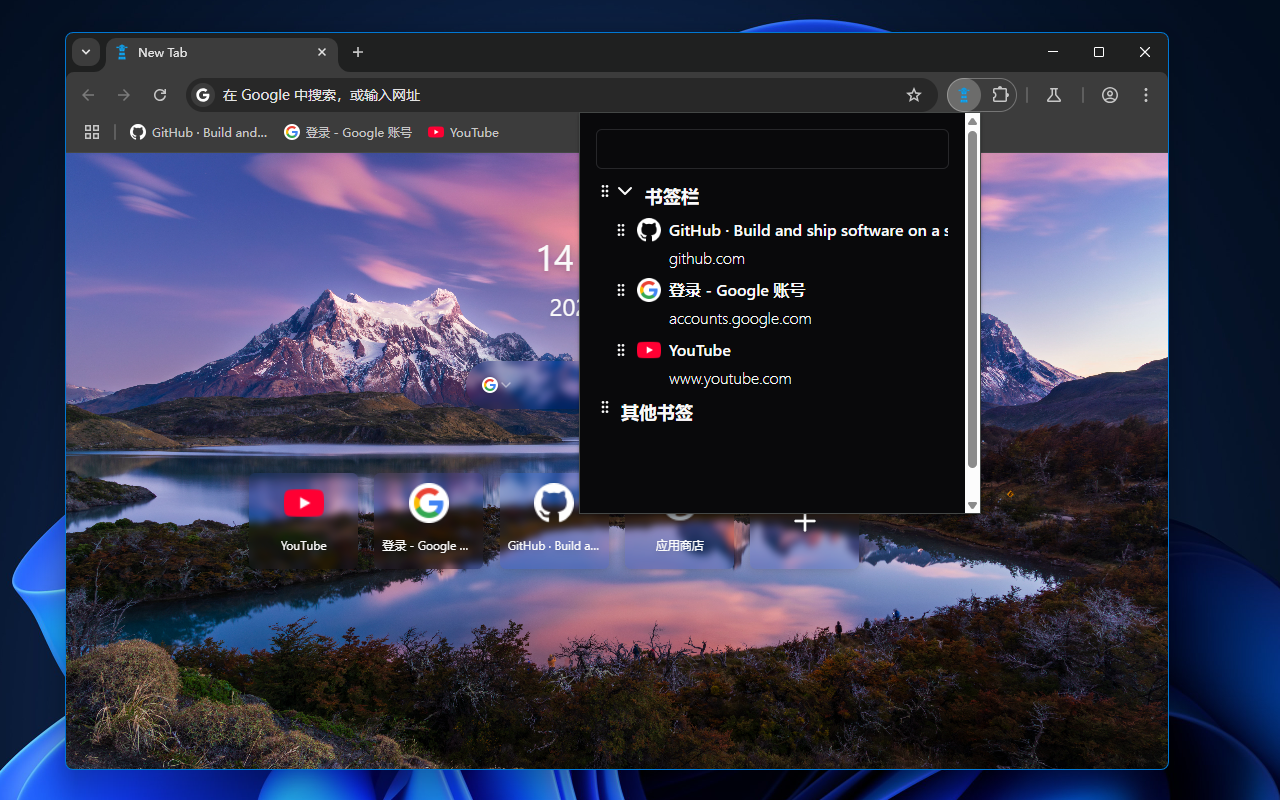Image resolution: width=1280 pixels, height=800 pixels.
Task: Click the popup scrollbar's up arrow
Action: (x=972, y=121)
